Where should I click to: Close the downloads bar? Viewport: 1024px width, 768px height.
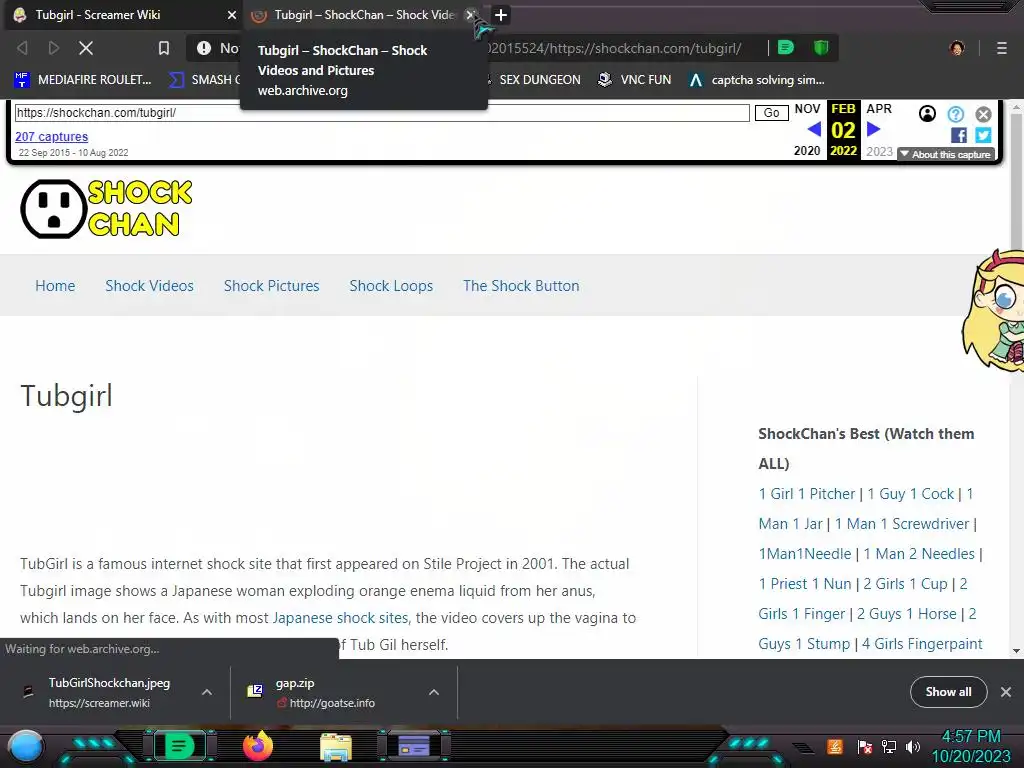pyautogui.click(x=1006, y=692)
